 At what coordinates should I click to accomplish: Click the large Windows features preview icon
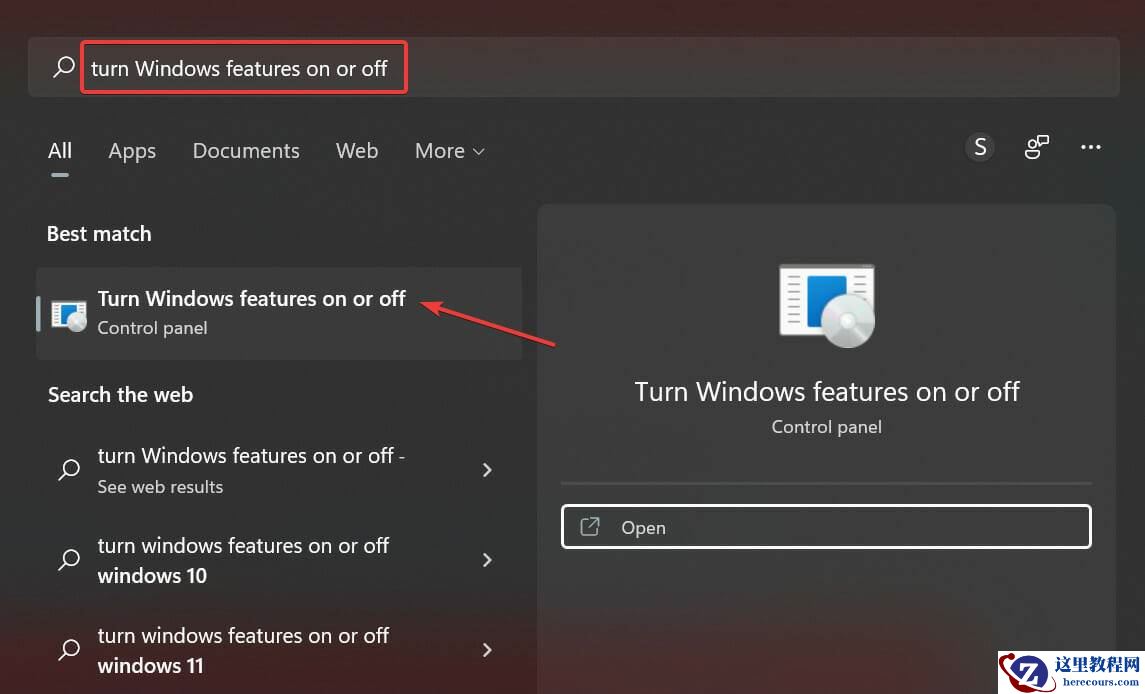click(x=826, y=305)
